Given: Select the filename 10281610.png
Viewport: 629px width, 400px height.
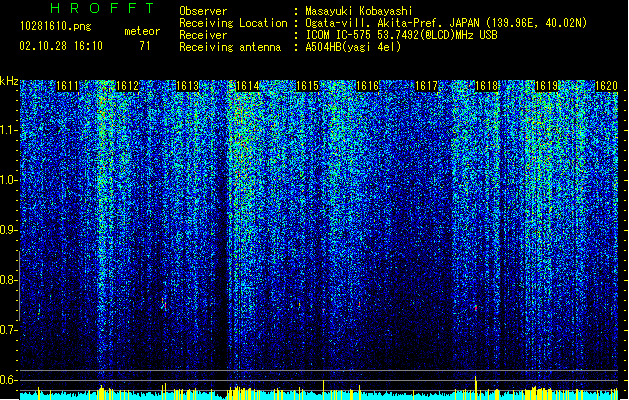Looking at the screenshot, I should [56, 27].
